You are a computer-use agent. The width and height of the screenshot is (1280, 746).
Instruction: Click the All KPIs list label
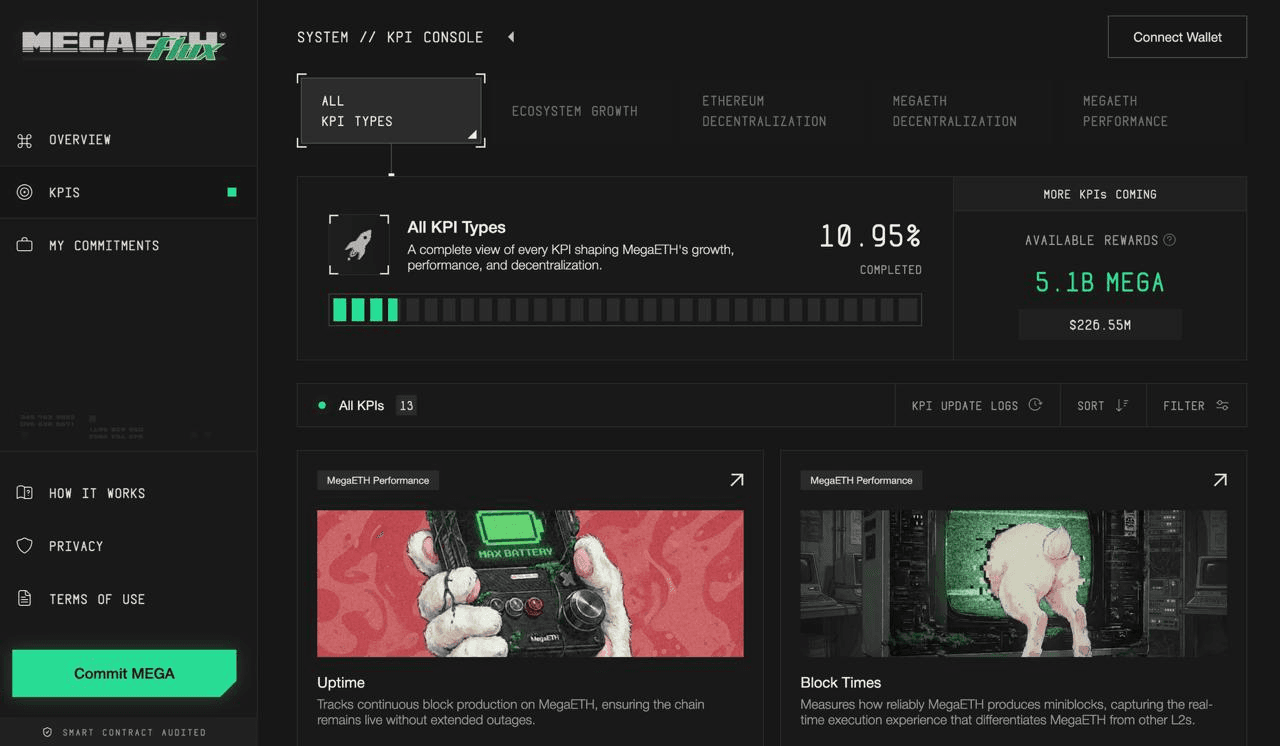tap(361, 406)
